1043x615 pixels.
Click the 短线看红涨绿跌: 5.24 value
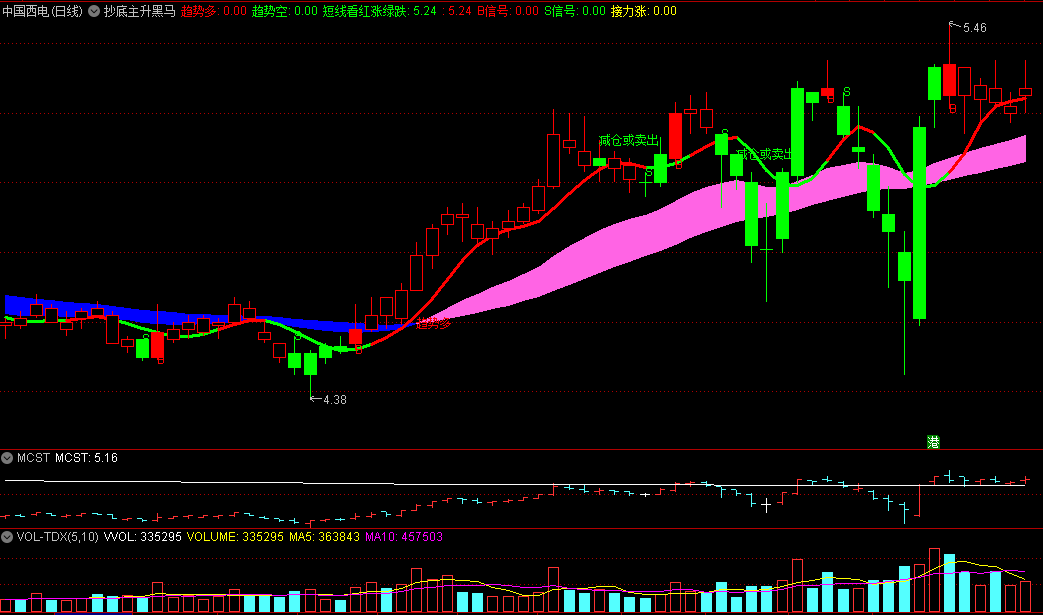pyautogui.click(x=380, y=11)
